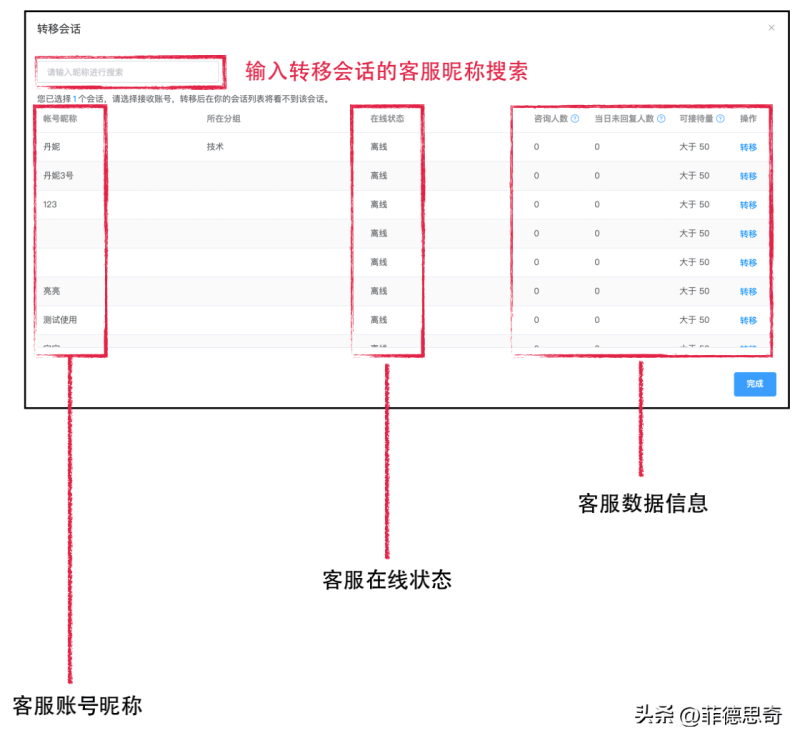This screenshot has width=800, height=743.
Task: Click the info icon beside 咨询人数 header
Action: pyautogui.click(x=574, y=116)
